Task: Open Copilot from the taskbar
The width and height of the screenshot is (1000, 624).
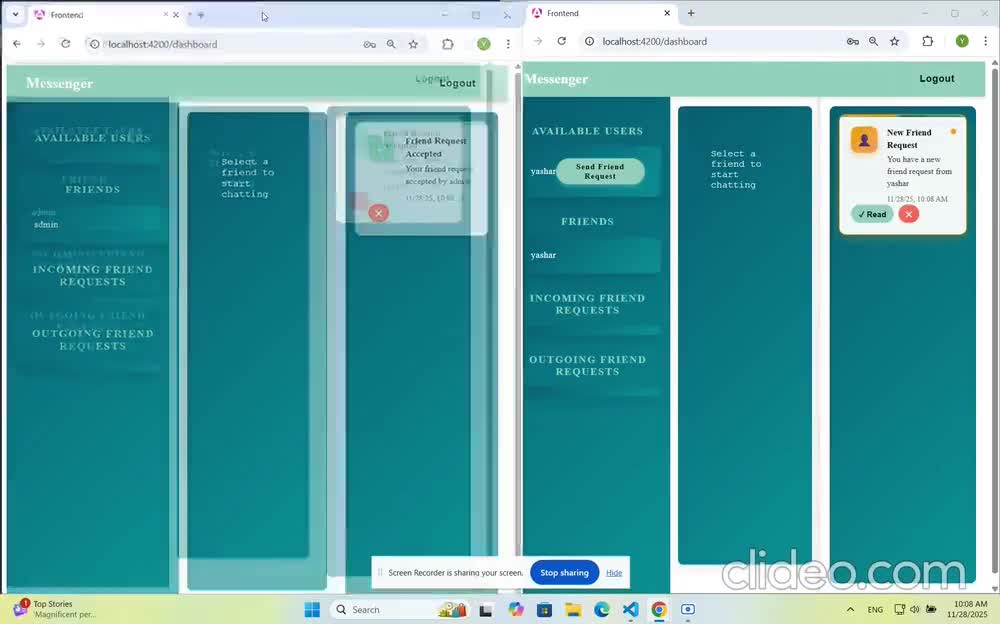Action: [x=515, y=609]
